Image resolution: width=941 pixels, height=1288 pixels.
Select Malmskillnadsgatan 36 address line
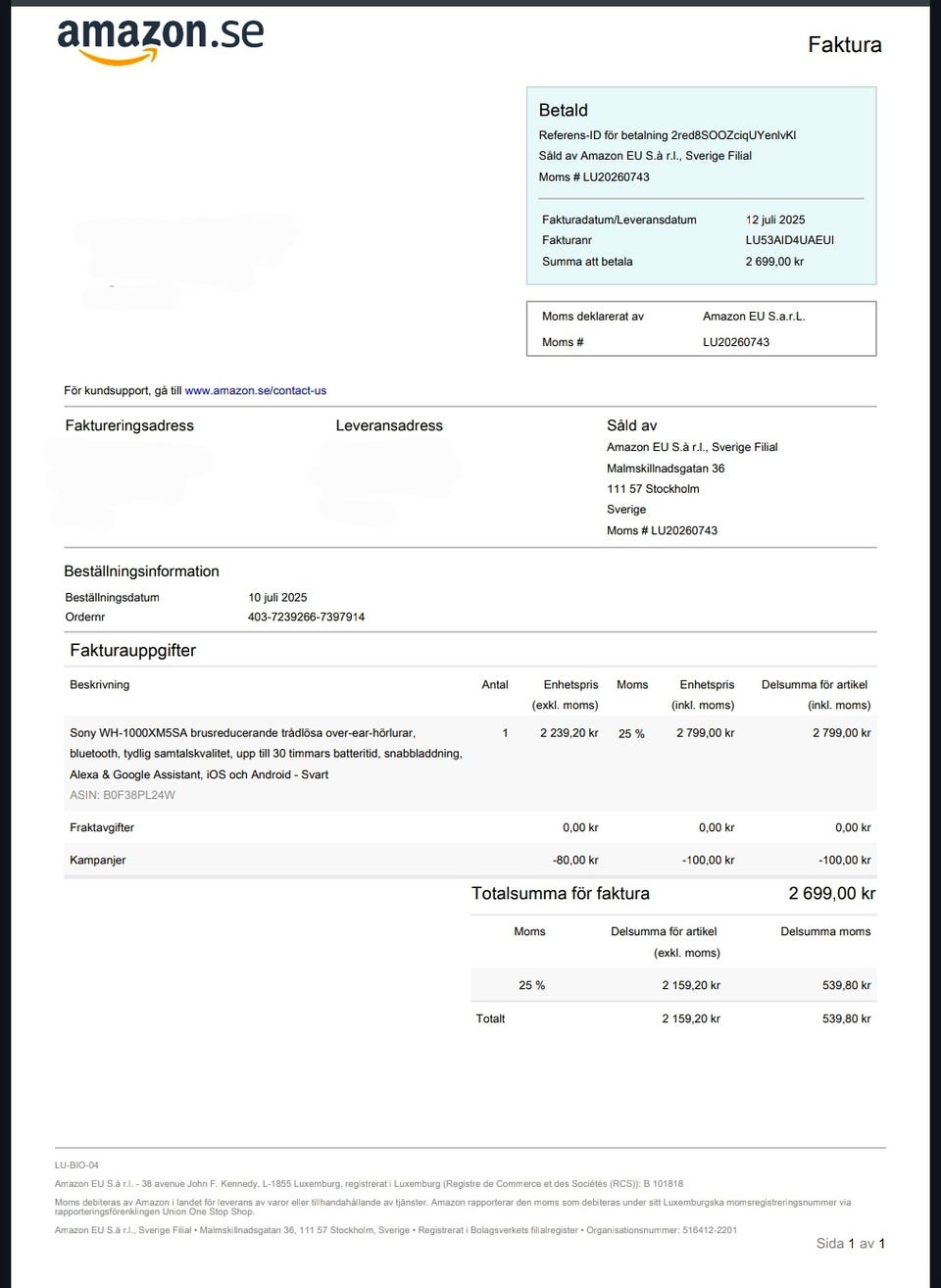(x=666, y=469)
